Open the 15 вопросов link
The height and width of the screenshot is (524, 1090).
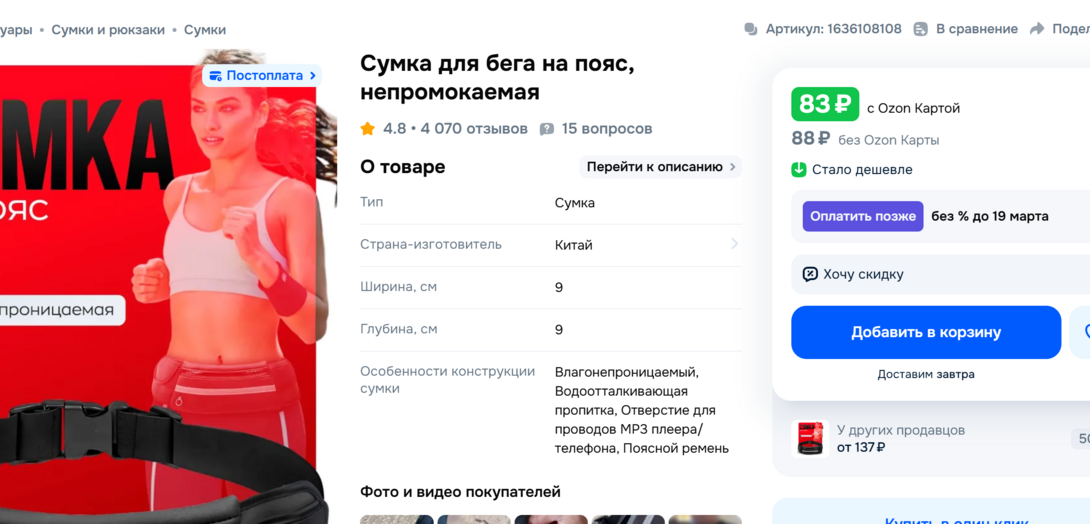(607, 129)
